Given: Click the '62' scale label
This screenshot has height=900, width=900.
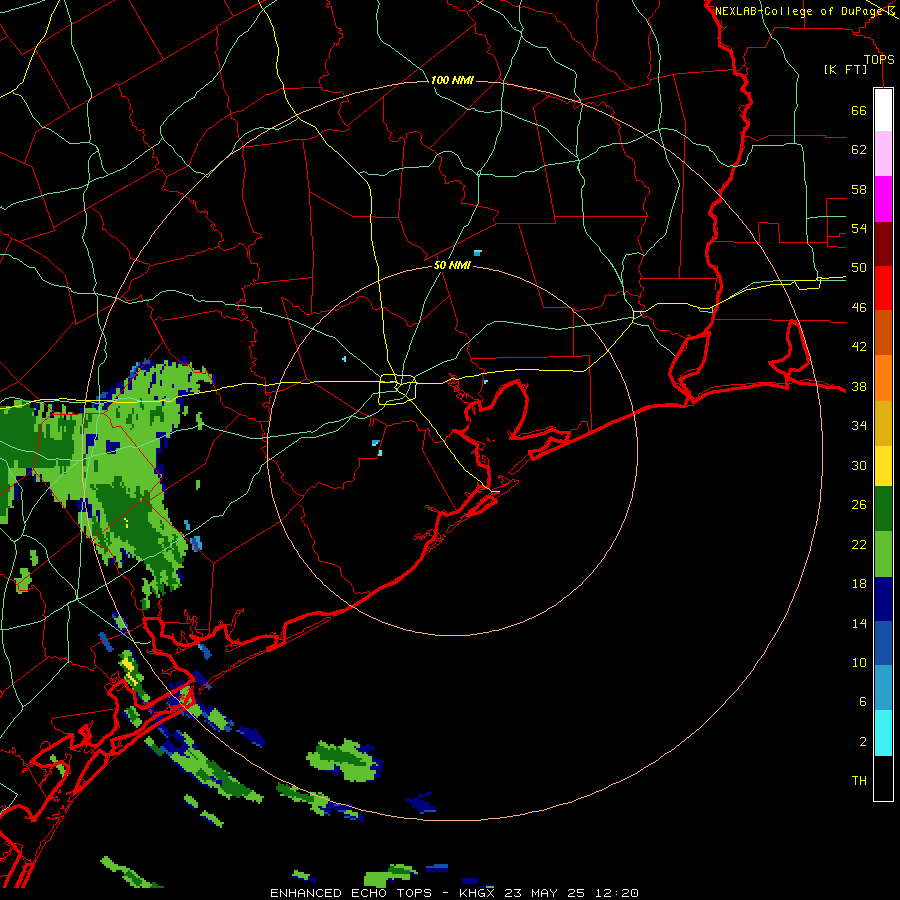Looking at the screenshot, I should click(859, 150).
